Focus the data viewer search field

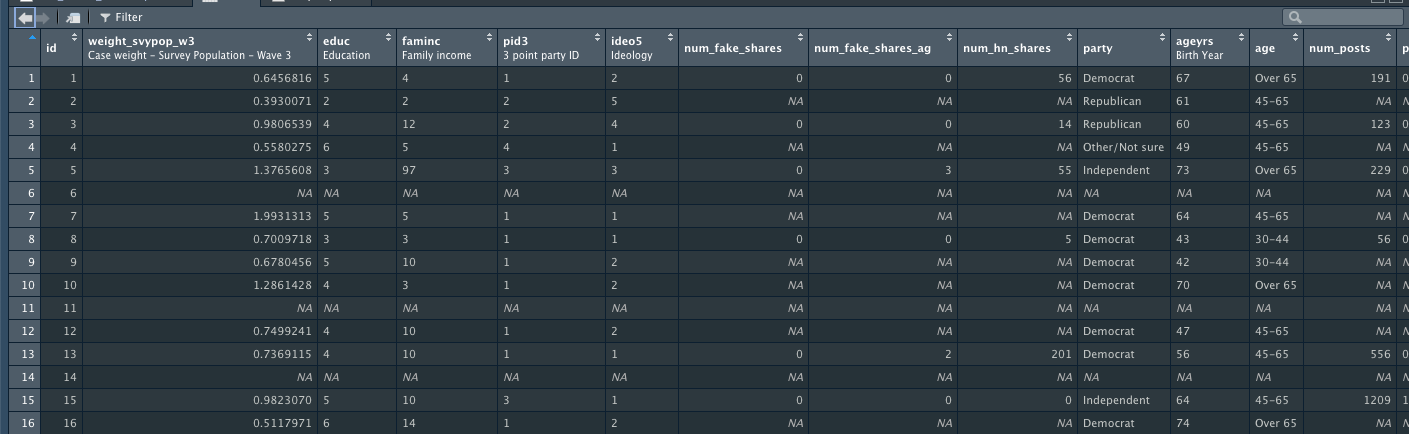point(1345,17)
